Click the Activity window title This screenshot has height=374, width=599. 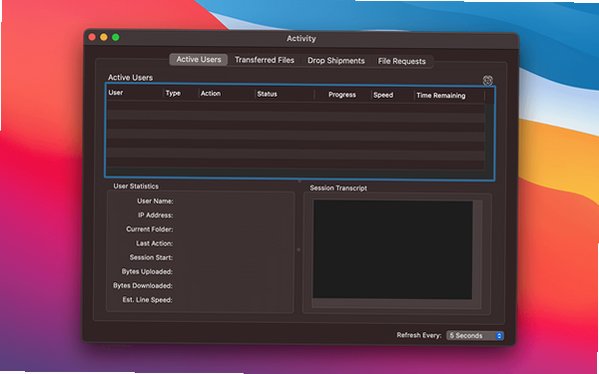coord(301,39)
